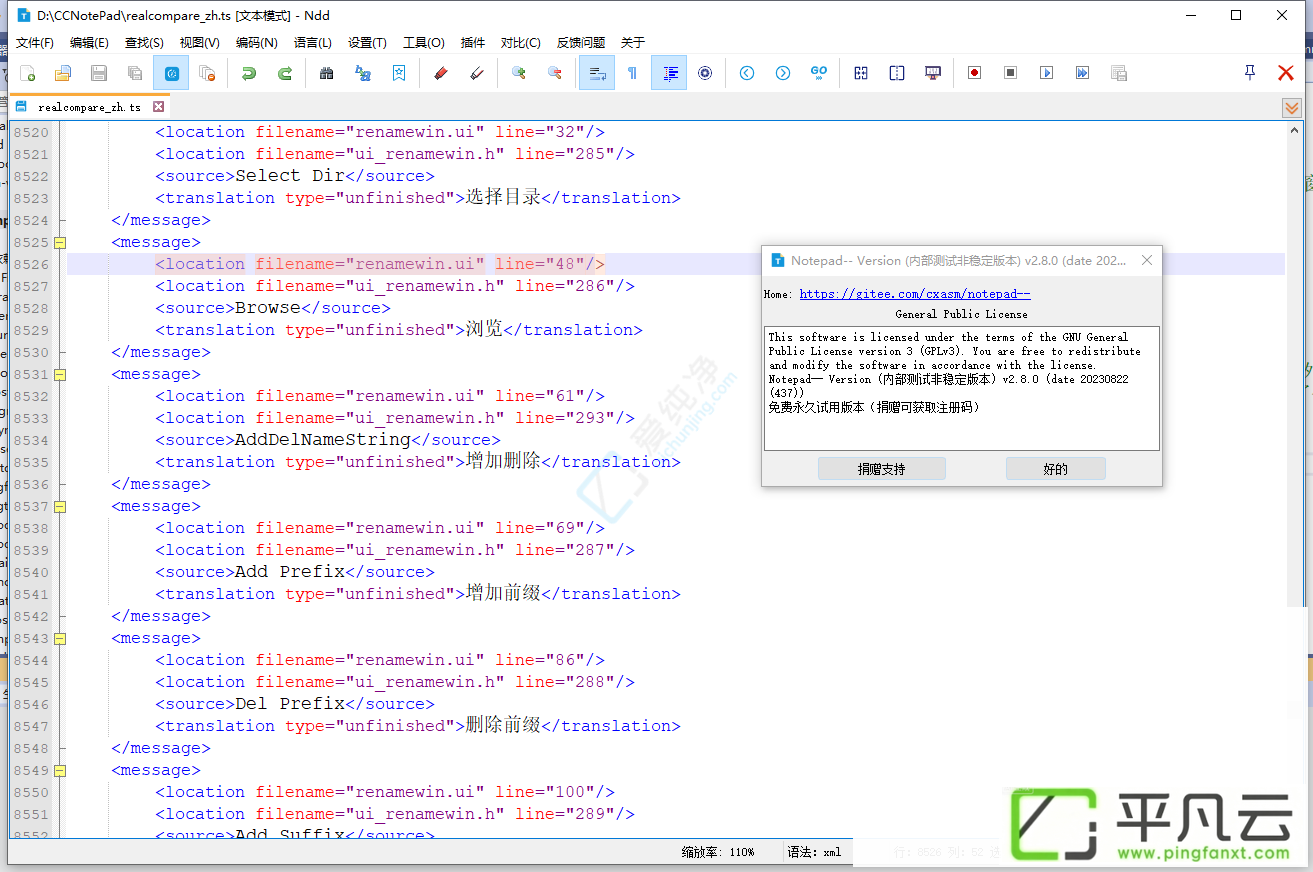1313x872 pixels.
Task: Open the 文件(F) menu
Action: tap(35, 42)
